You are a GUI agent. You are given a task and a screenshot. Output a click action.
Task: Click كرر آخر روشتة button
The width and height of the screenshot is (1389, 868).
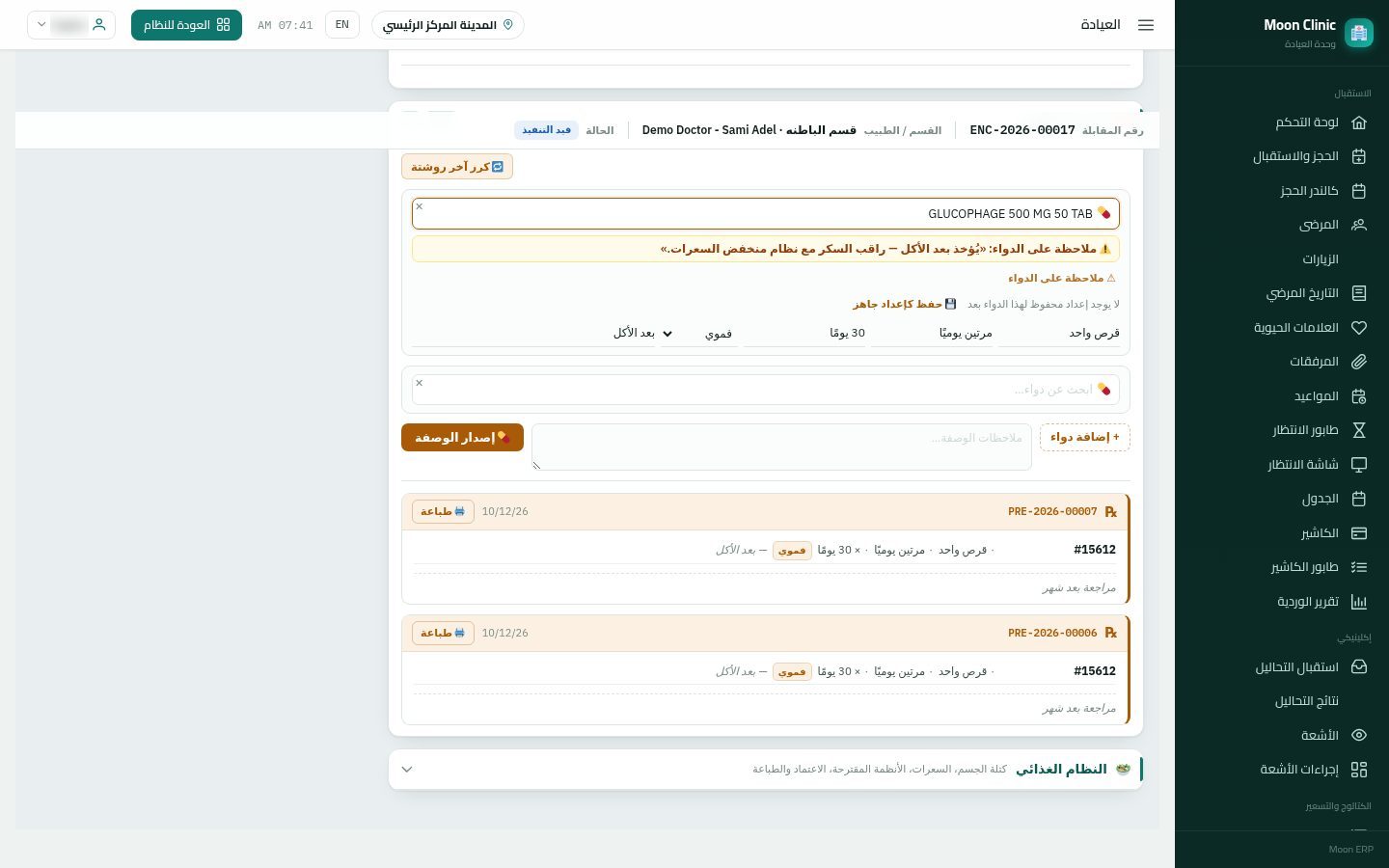(457, 167)
